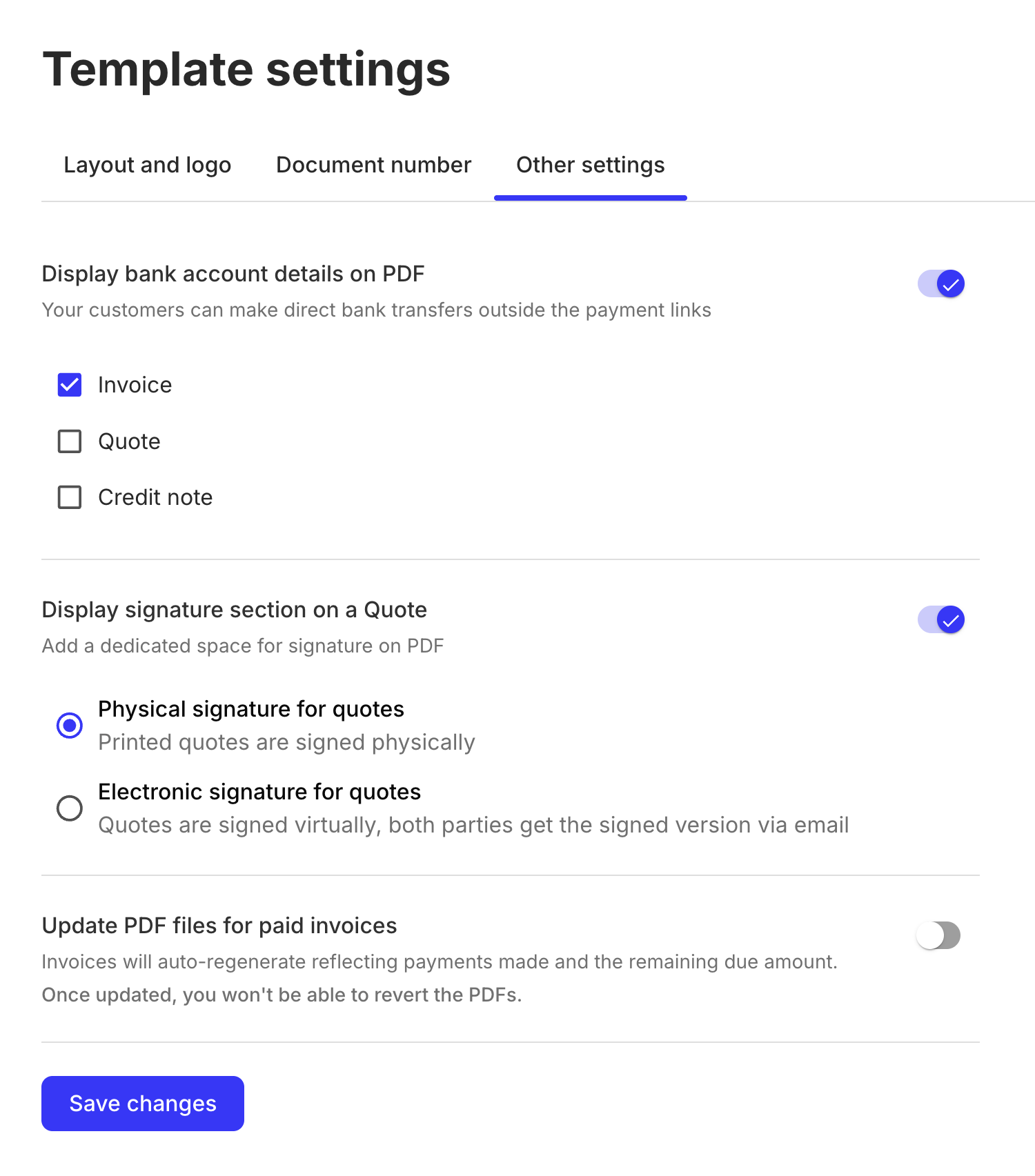This screenshot has height=1176, width=1035.
Task: Uncheck the Invoice checkbox
Action: (69, 385)
